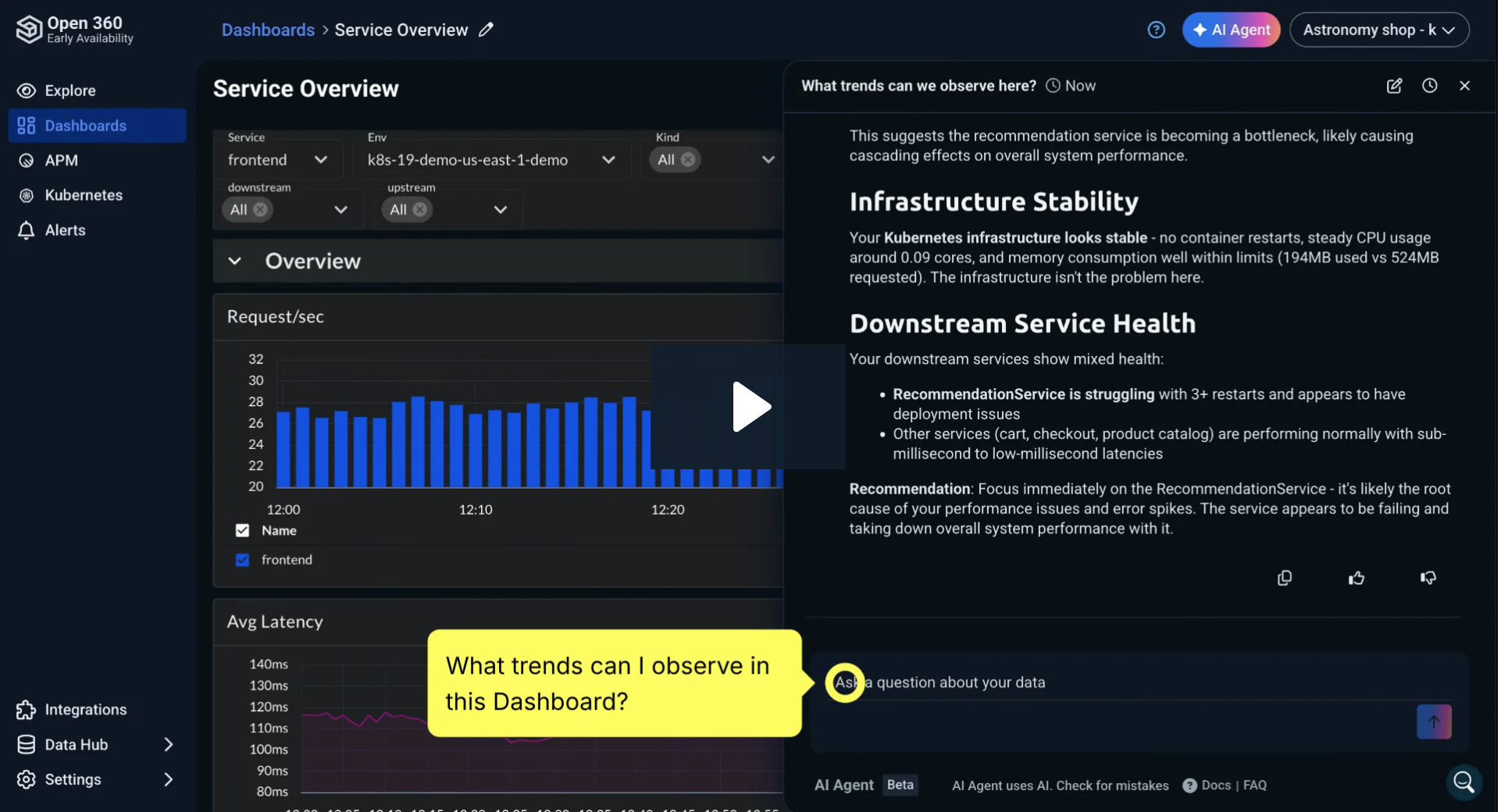Play the video overlay

coord(750,407)
